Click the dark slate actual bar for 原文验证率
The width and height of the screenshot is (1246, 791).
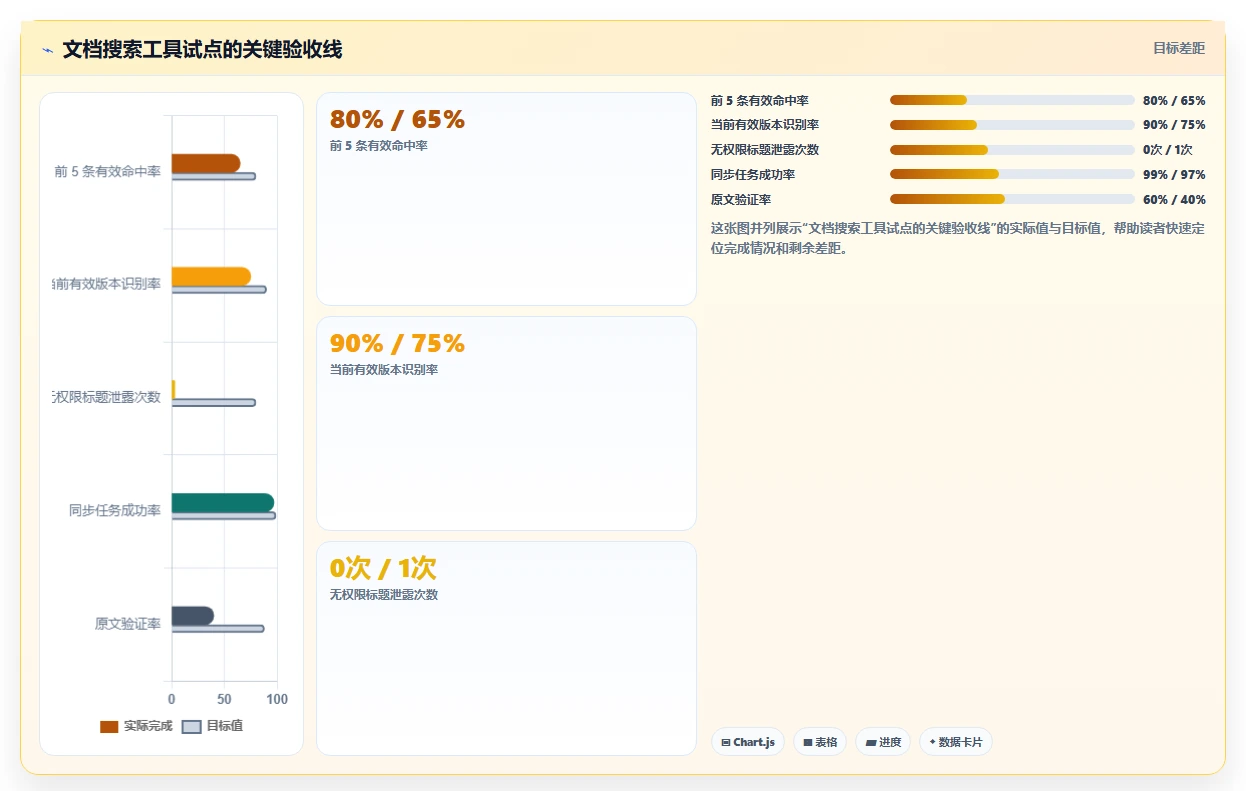[193, 616]
